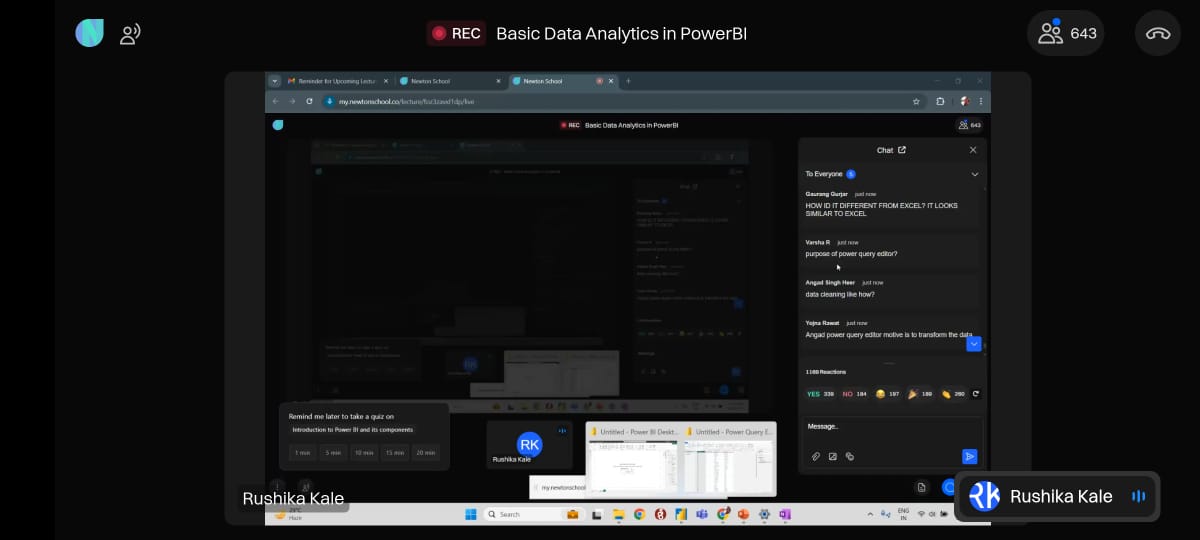Switch to the Reminder for Upcoming Lecture Gmail tab
The image size is (1200, 540).
pyautogui.click(x=337, y=80)
